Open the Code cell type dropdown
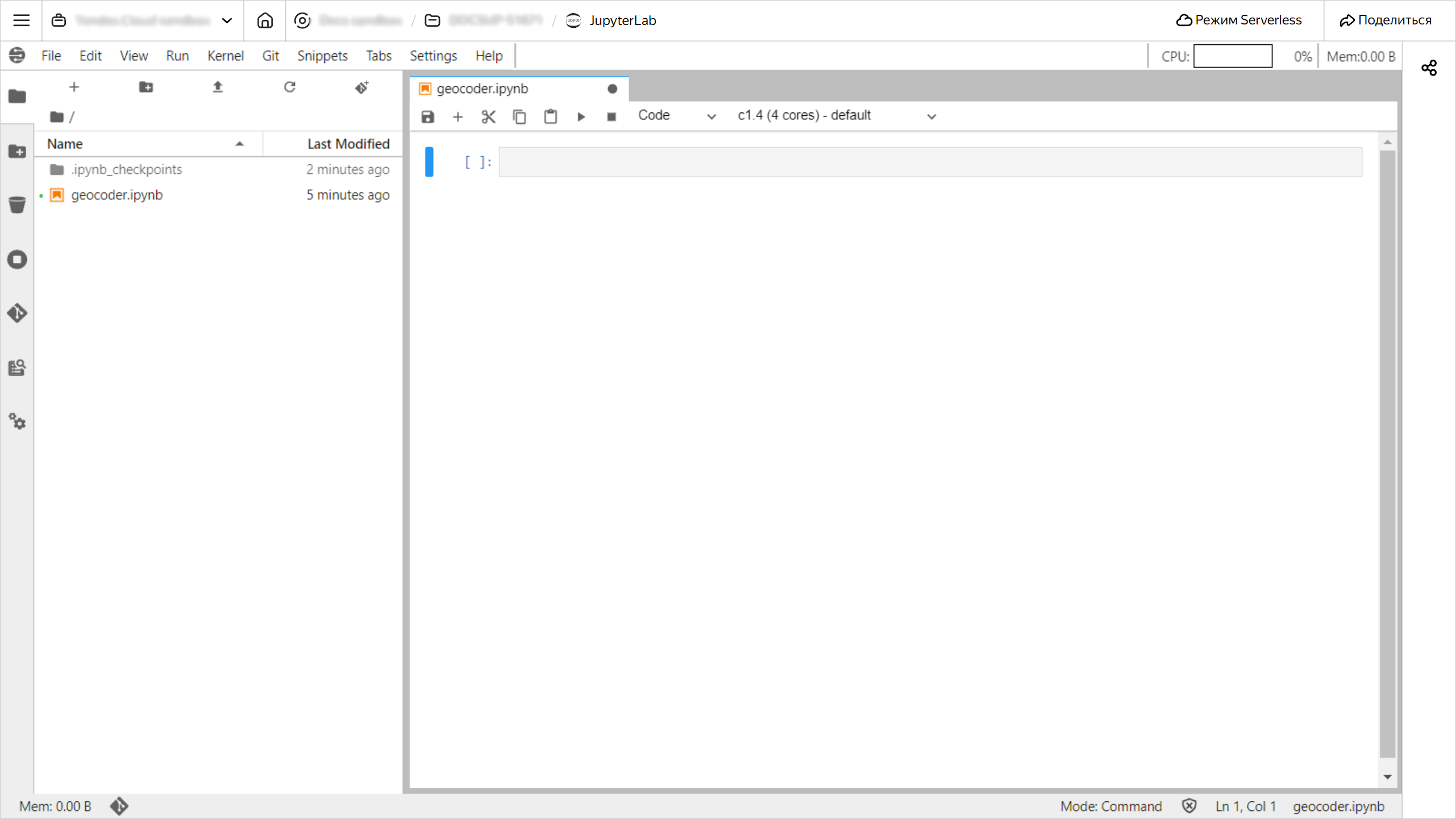The image size is (1456, 819). pos(676,116)
